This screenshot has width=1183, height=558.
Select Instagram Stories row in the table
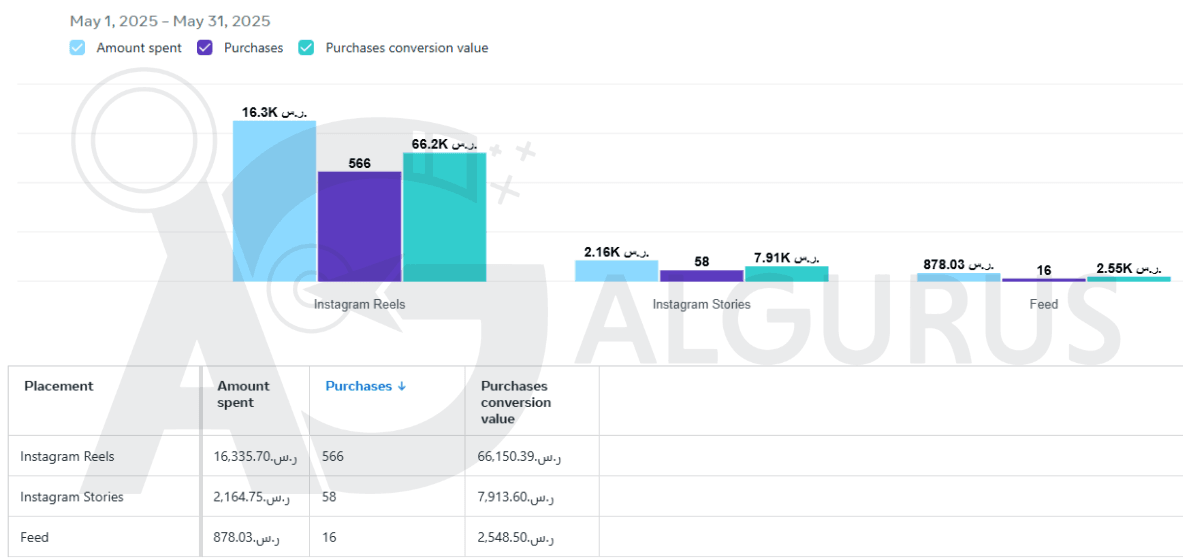pos(72,497)
